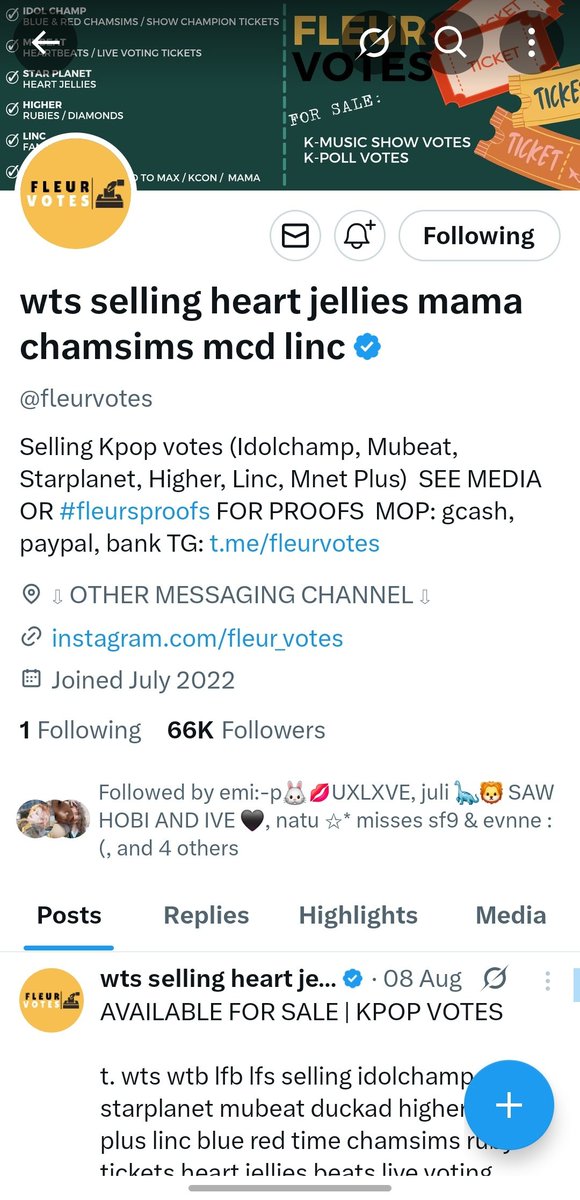Screen dimensions: 580x1200
Task: Open the Fleur Votes profile picture
Action: [77, 189]
